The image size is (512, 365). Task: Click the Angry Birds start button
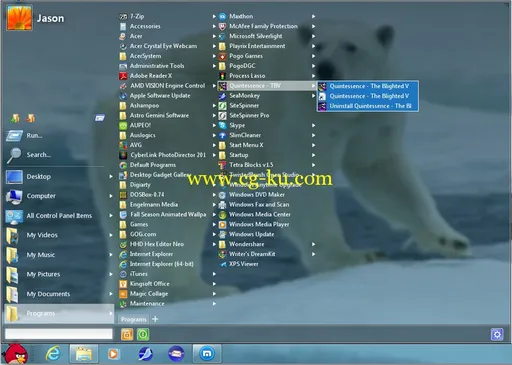click(15, 354)
